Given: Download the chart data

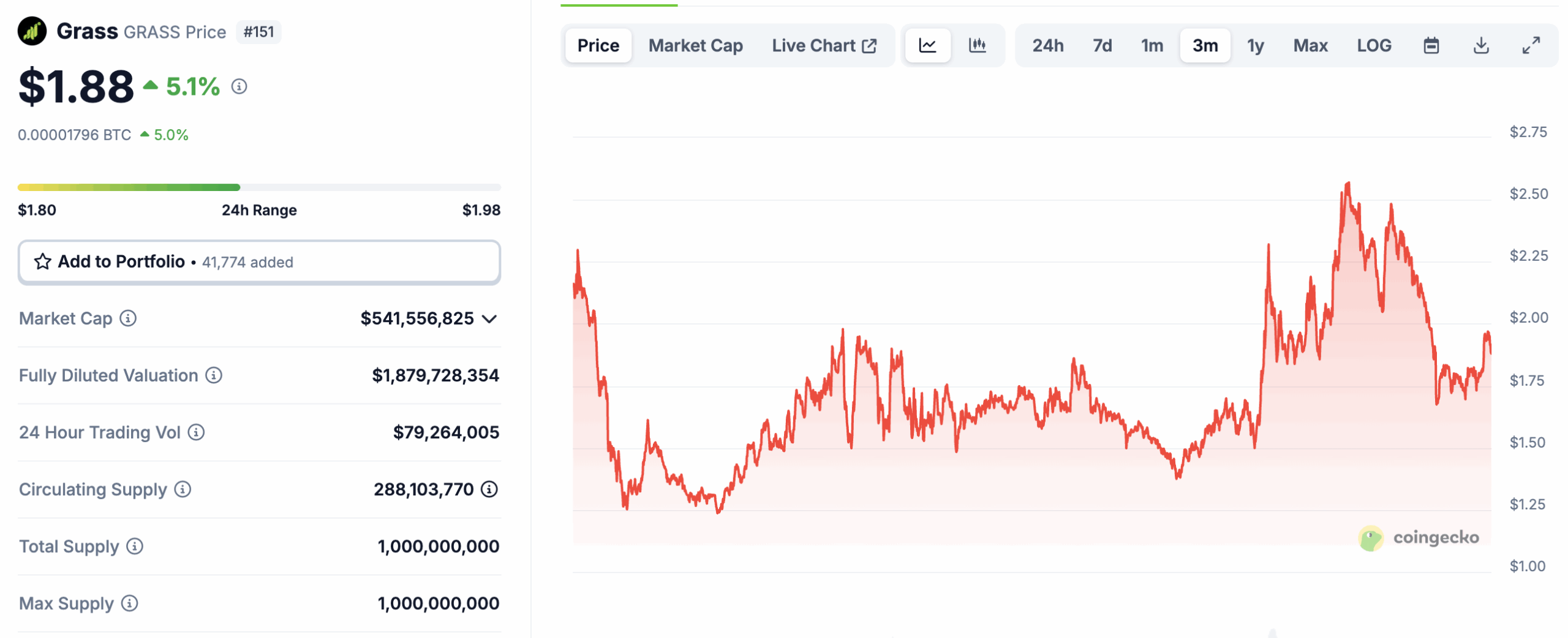Looking at the screenshot, I should point(1482,45).
